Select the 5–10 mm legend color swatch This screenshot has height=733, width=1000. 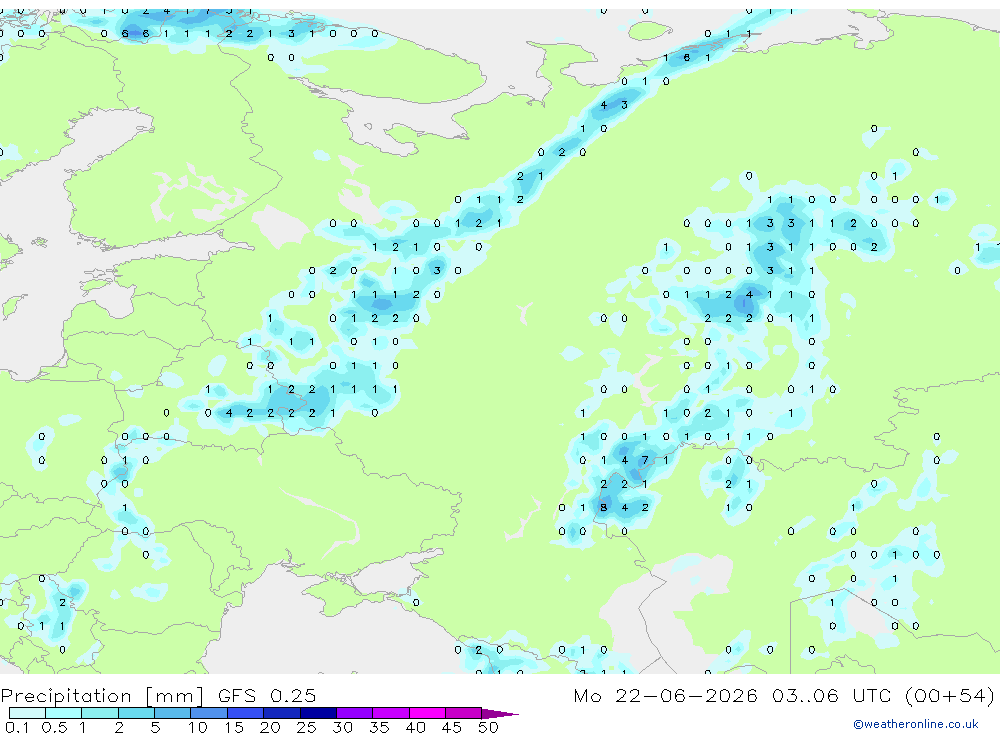[172, 713]
